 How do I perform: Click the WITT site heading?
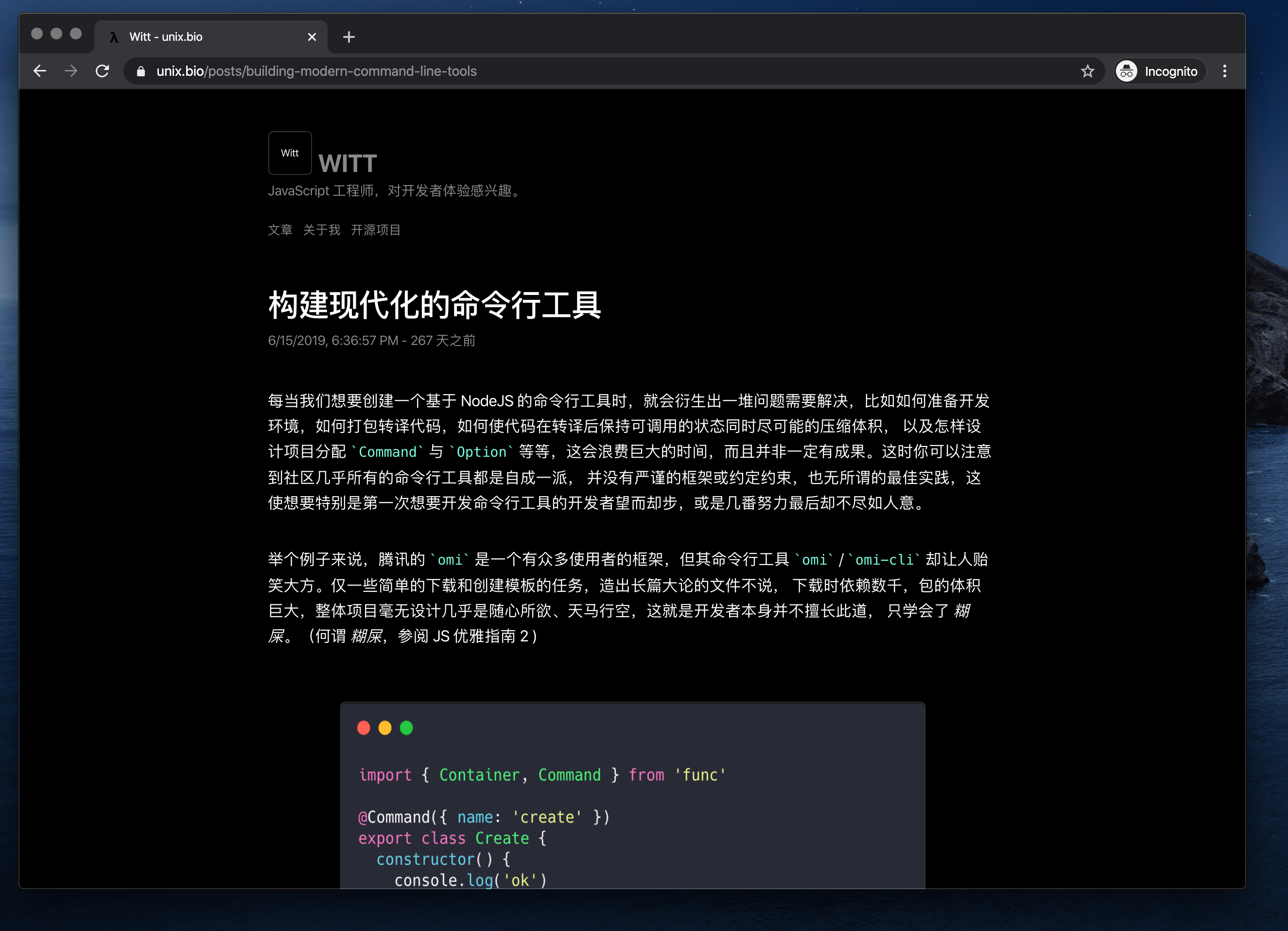point(348,163)
